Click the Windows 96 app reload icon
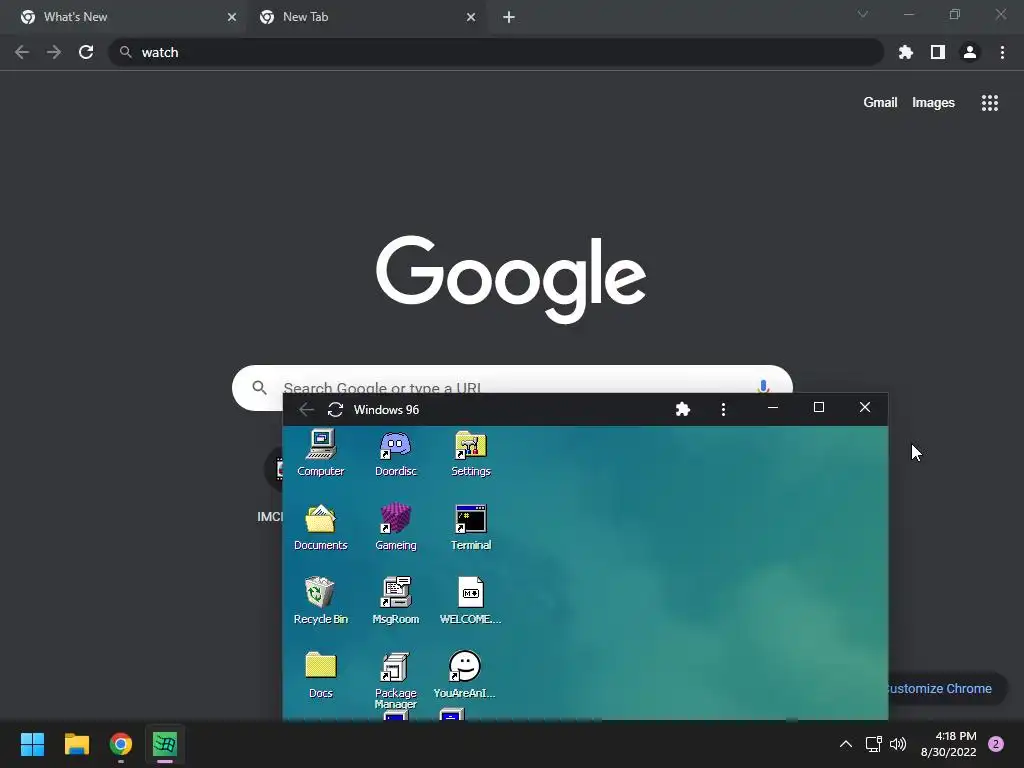The height and width of the screenshot is (768, 1024). pos(335,409)
